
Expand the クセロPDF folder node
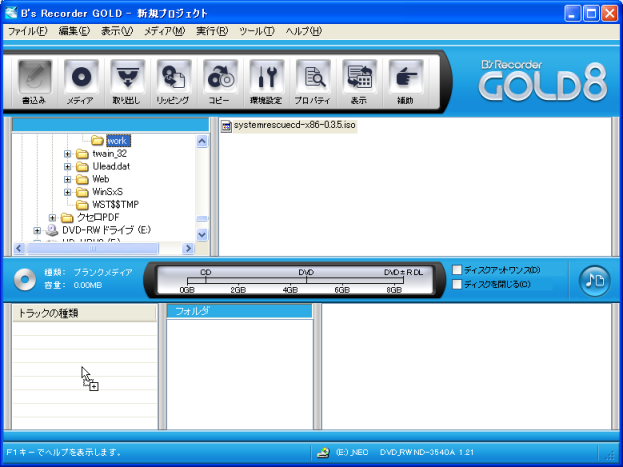click(52, 217)
